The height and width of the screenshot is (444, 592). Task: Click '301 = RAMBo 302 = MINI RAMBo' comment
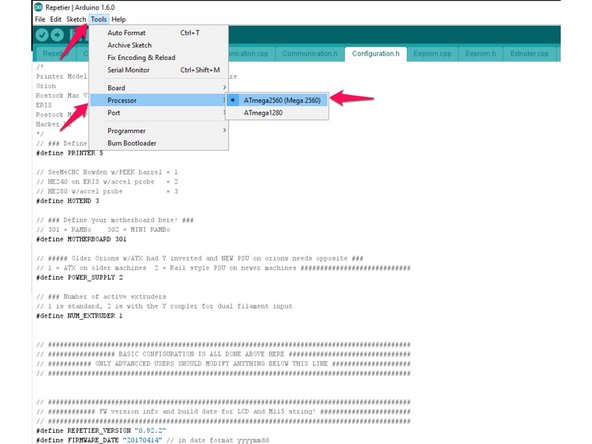click(103, 230)
